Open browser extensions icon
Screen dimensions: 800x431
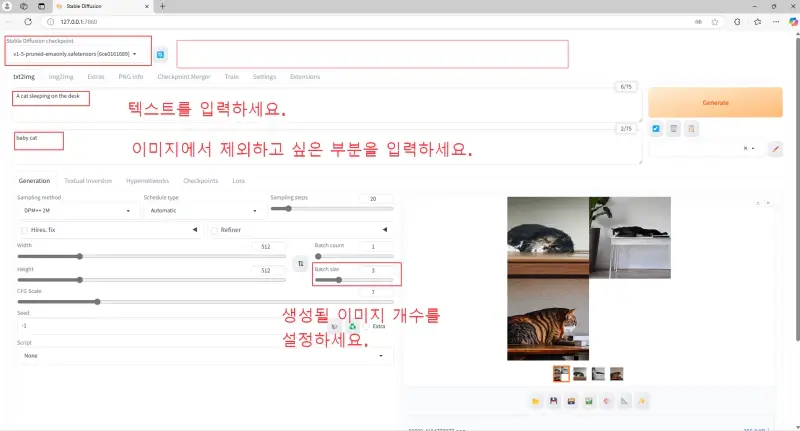pos(737,22)
